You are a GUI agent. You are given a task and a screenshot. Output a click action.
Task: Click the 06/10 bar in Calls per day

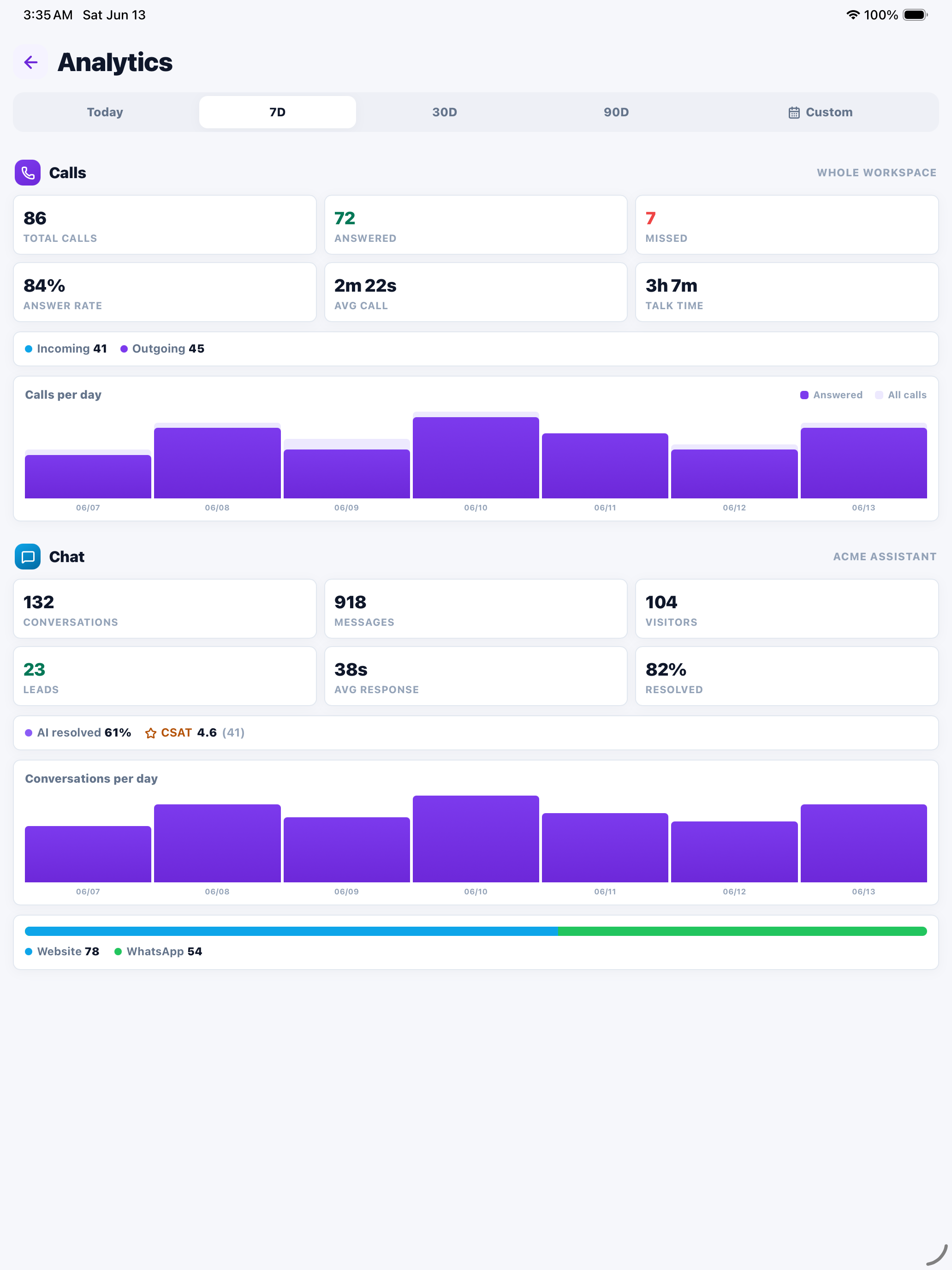click(x=476, y=455)
